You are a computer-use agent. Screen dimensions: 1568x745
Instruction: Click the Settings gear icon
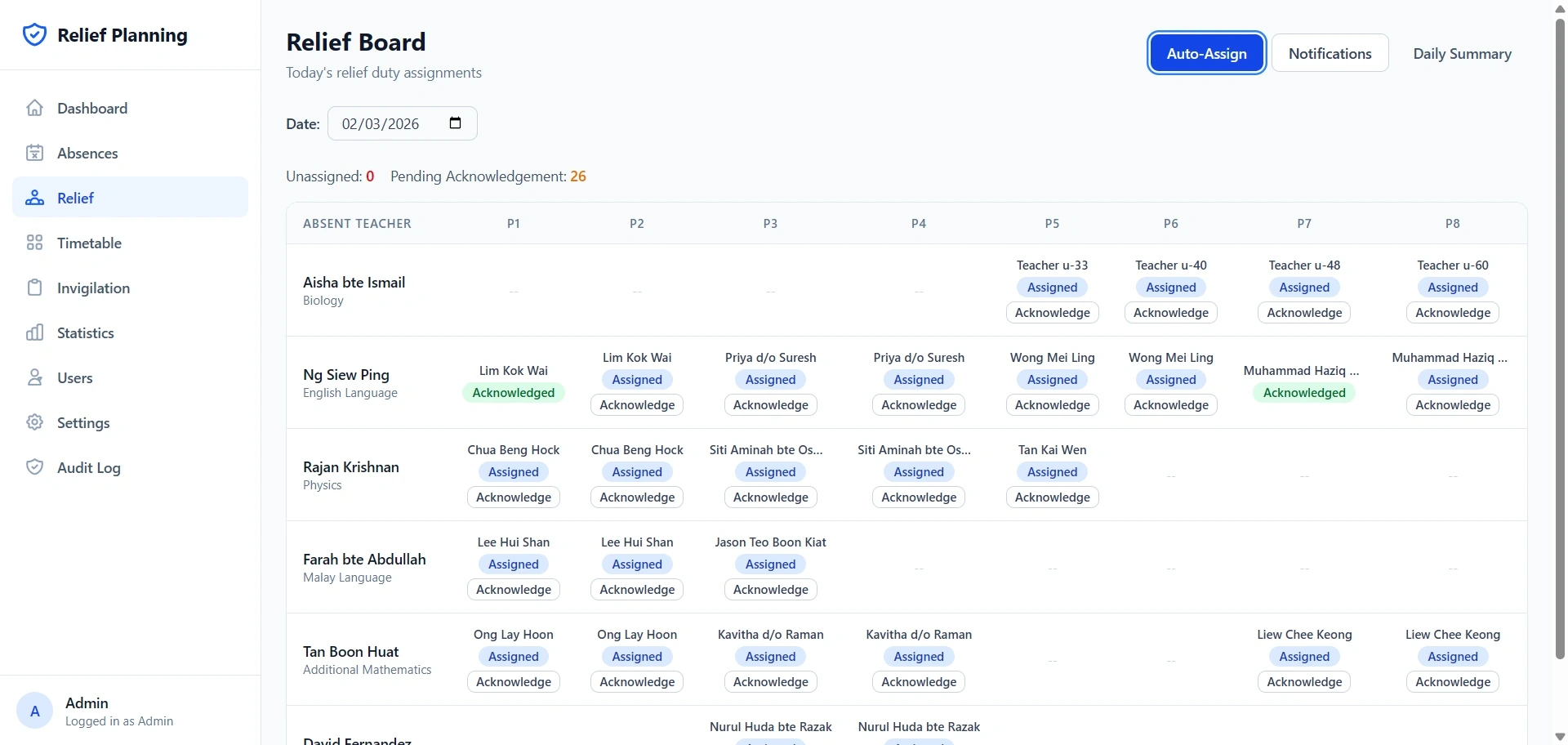[34, 422]
